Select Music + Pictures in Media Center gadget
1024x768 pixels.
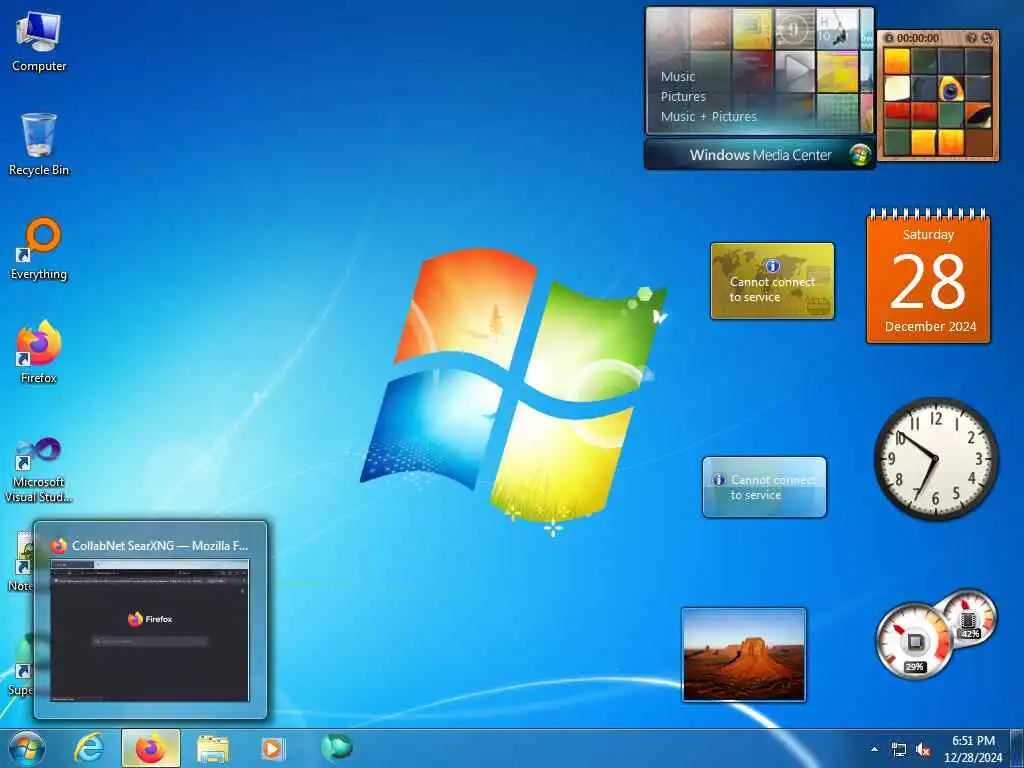[x=709, y=116]
